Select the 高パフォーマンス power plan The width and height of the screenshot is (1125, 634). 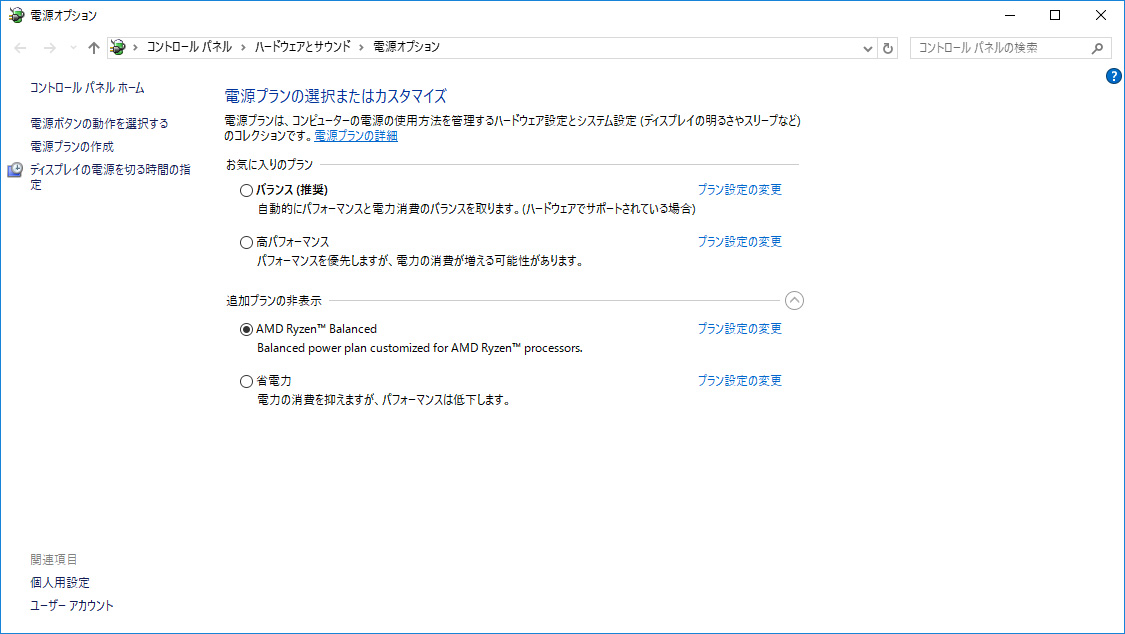[246, 242]
